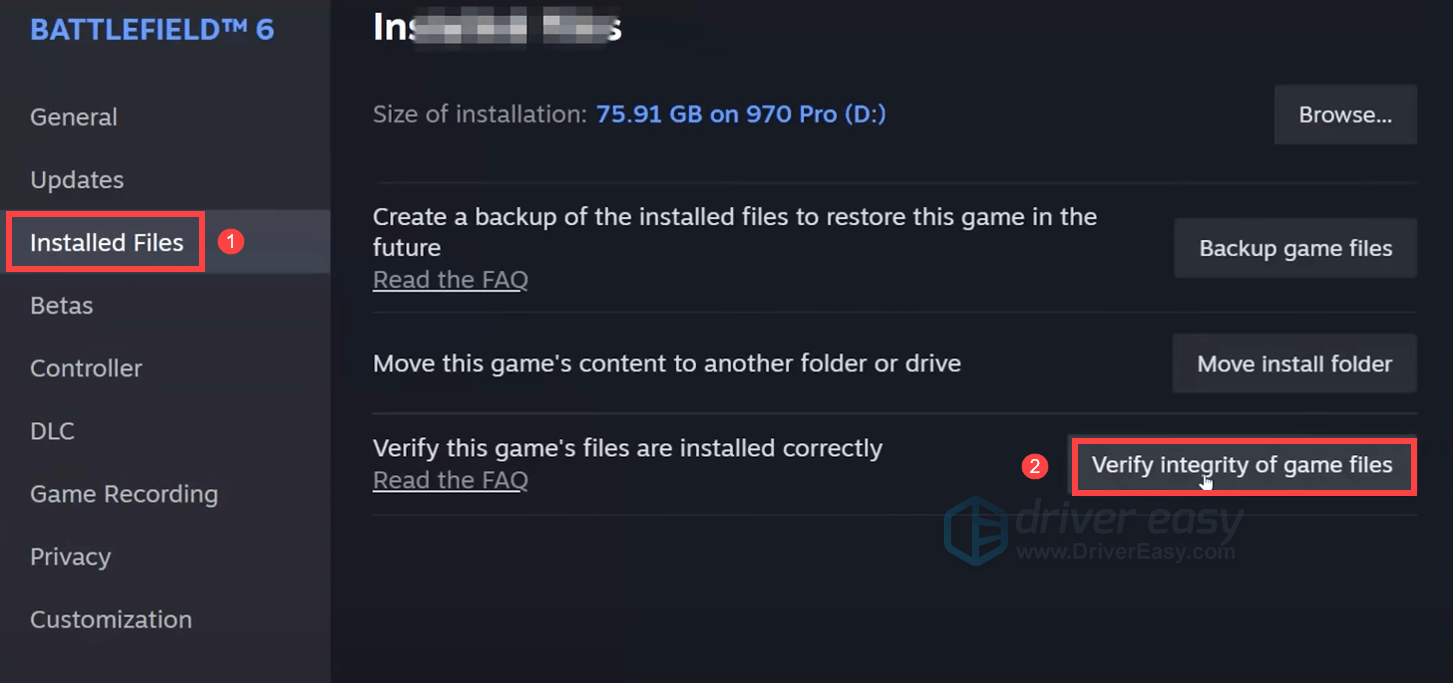1453x683 pixels.
Task: Select Installed Files in the sidebar
Action: point(107,243)
